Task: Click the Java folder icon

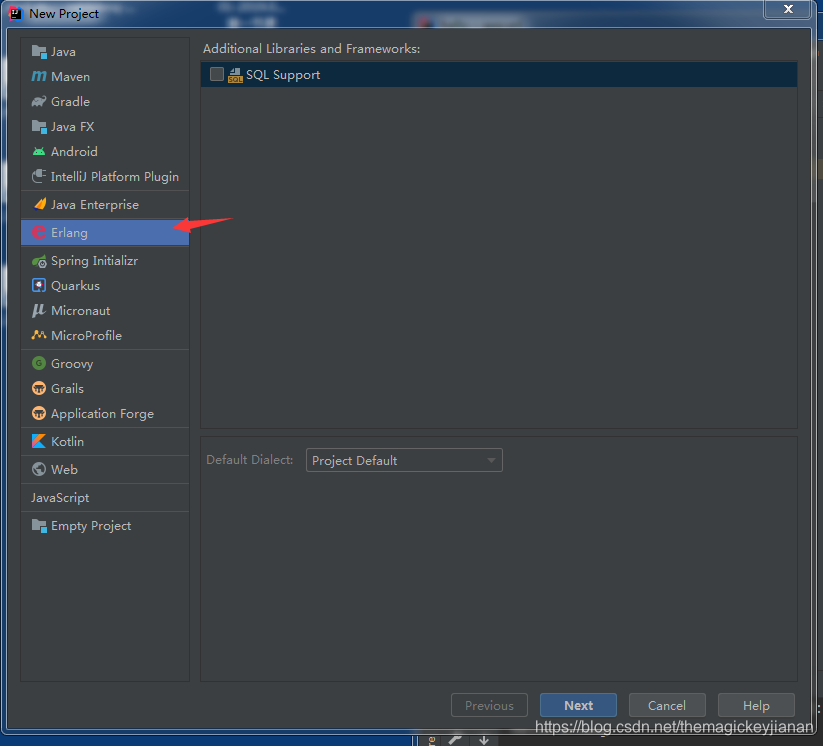Action: pos(39,51)
